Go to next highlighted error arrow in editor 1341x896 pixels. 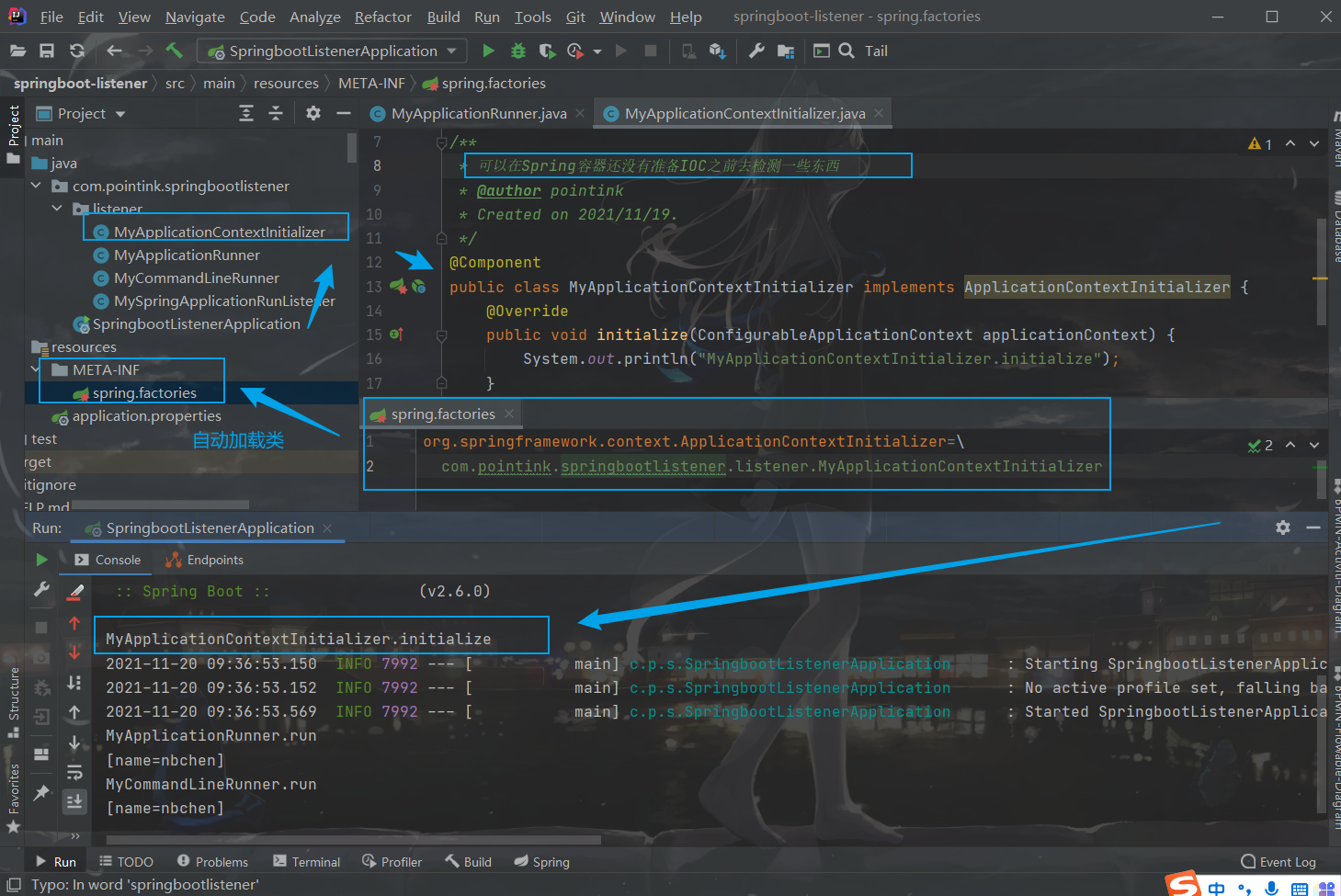click(x=1314, y=143)
